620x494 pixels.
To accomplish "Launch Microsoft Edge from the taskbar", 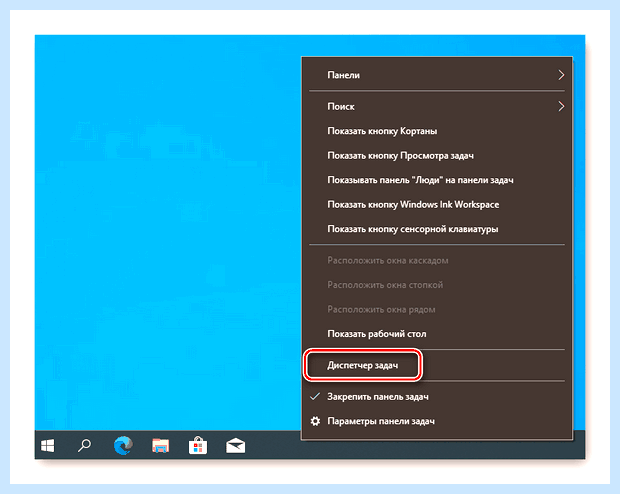I will (x=123, y=445).
